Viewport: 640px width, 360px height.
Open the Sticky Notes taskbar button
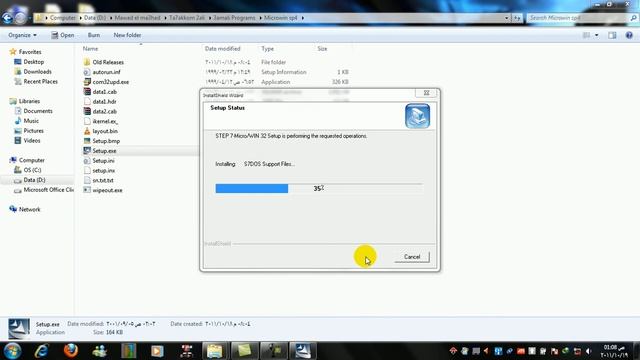click(x=244, y=351)
